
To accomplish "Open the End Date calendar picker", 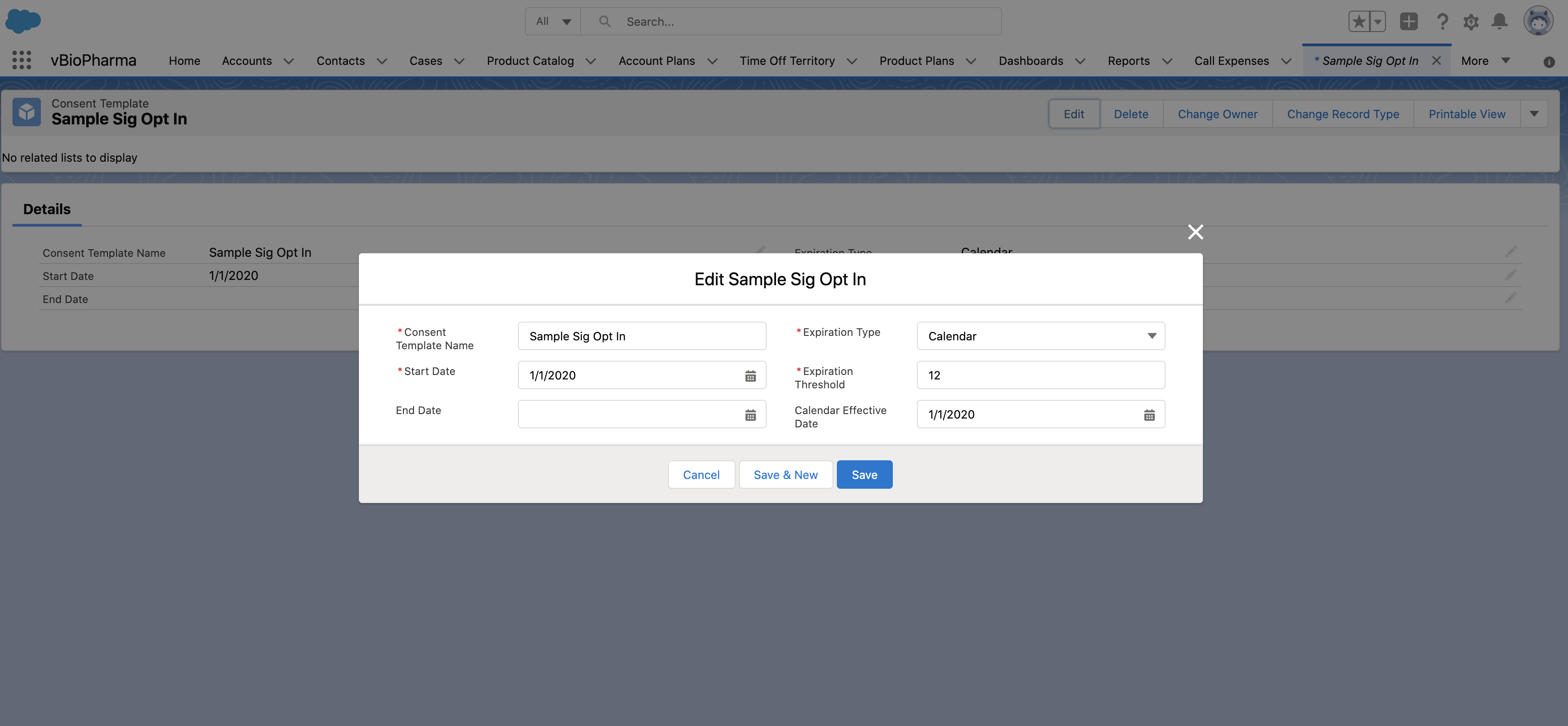I will click(750, 415).
